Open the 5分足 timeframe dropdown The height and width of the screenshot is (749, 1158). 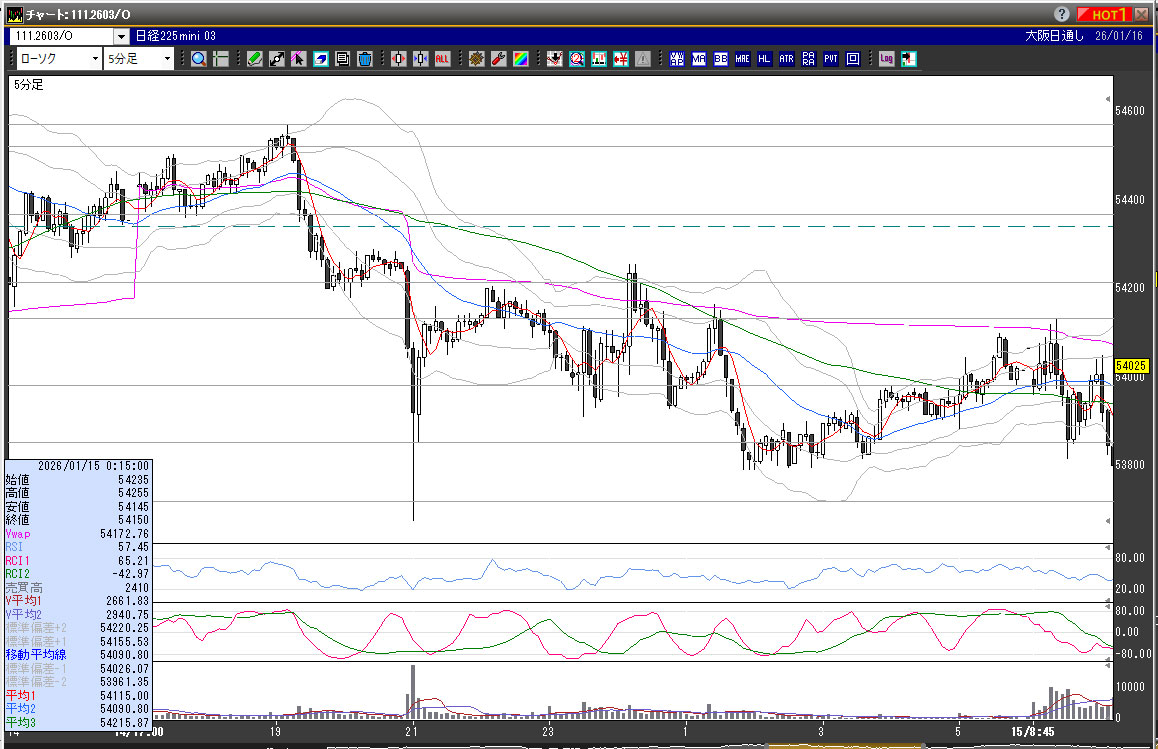click(x=138, y=59)
